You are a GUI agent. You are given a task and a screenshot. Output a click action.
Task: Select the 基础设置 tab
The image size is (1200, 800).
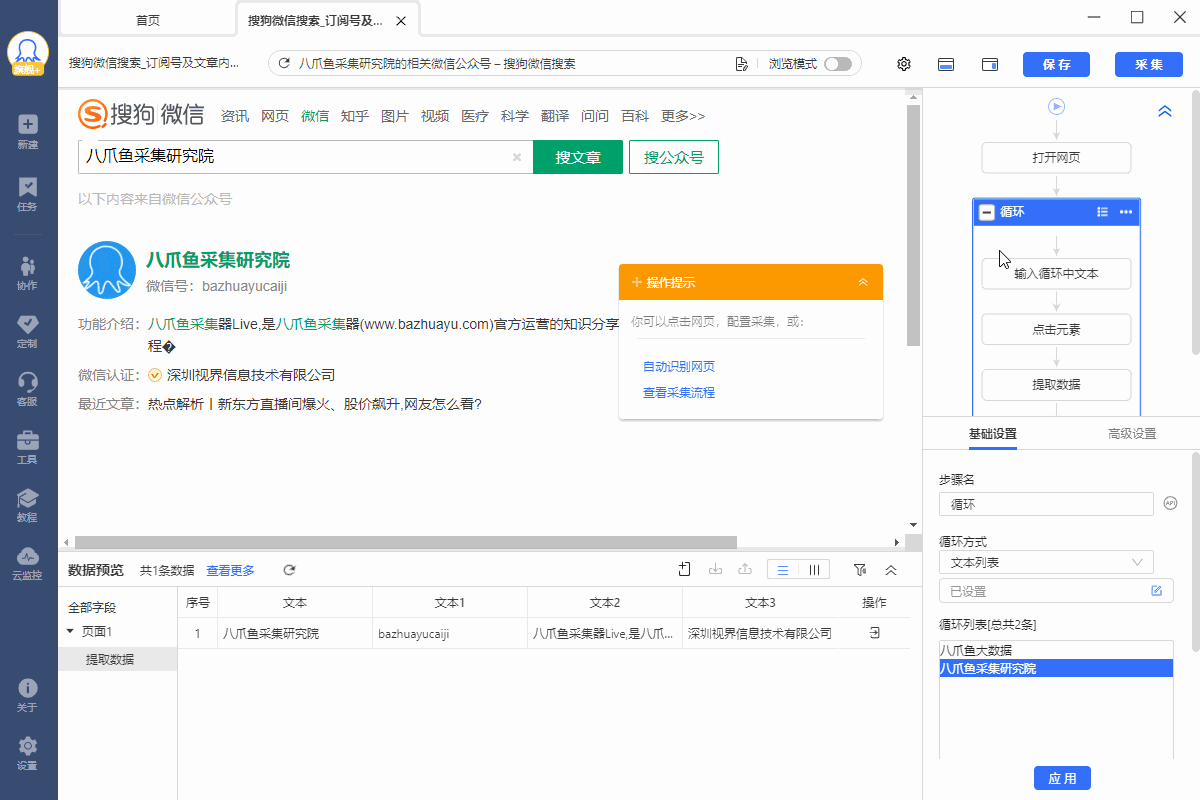click(993, 434)
